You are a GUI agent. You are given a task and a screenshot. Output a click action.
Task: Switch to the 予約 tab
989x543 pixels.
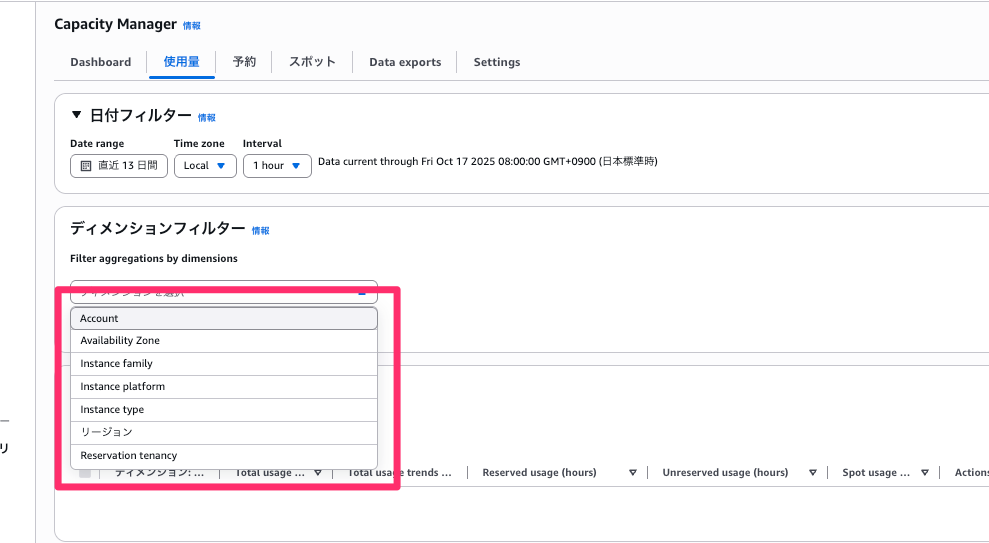[x=244, y=62]
